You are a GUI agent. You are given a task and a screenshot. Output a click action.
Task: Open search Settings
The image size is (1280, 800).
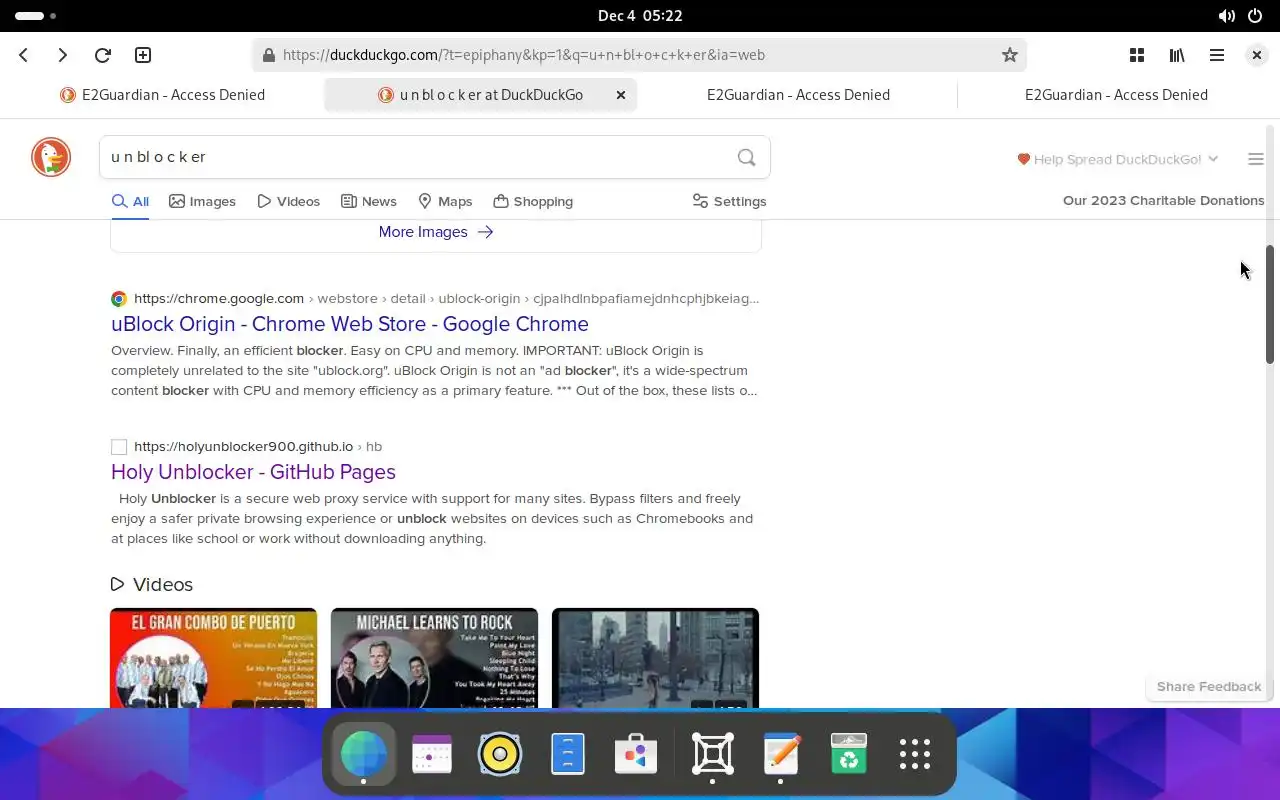tap(729, 201)
